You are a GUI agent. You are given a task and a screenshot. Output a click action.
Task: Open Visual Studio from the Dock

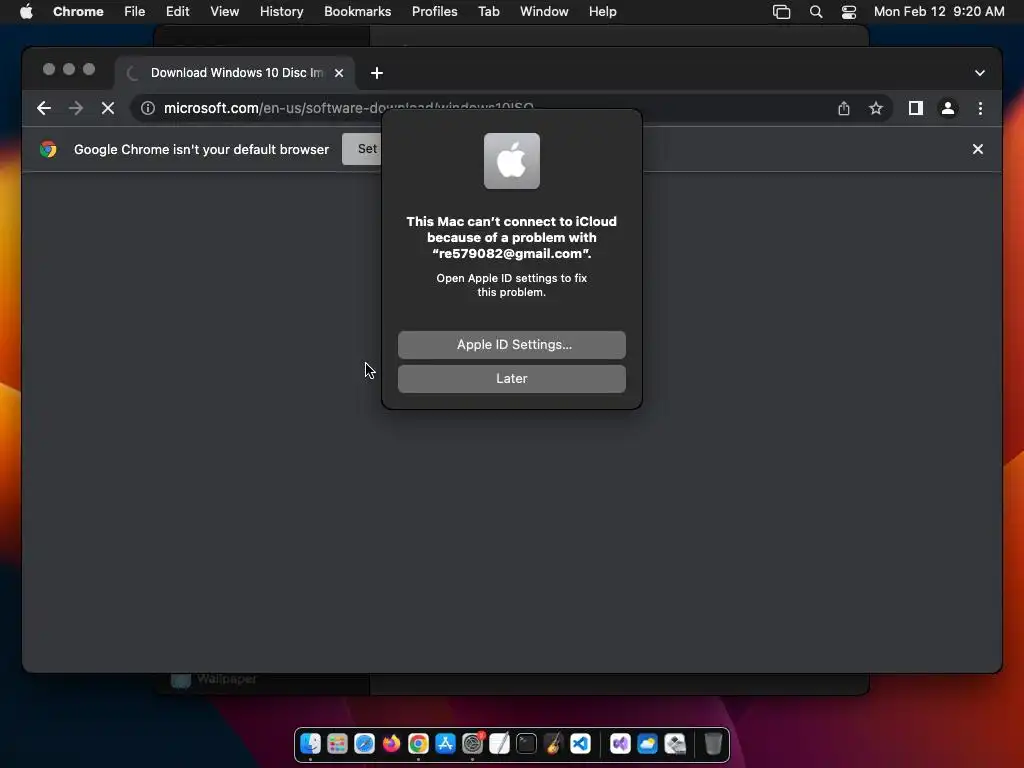(x=620, y=744)
